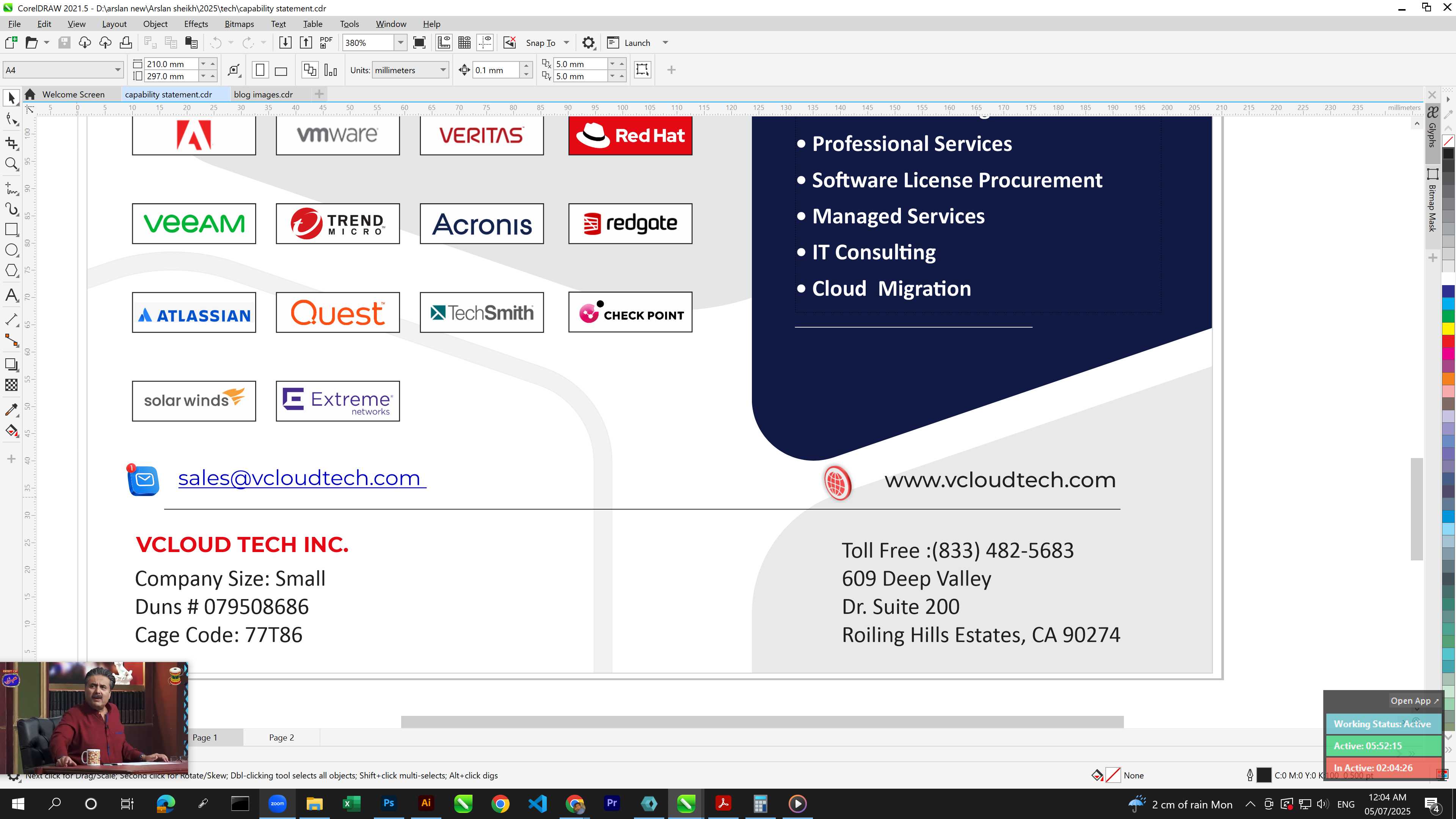1456x819 pixels.
Task: Click the no-color swatch on palette
Action: [1449, 141]
